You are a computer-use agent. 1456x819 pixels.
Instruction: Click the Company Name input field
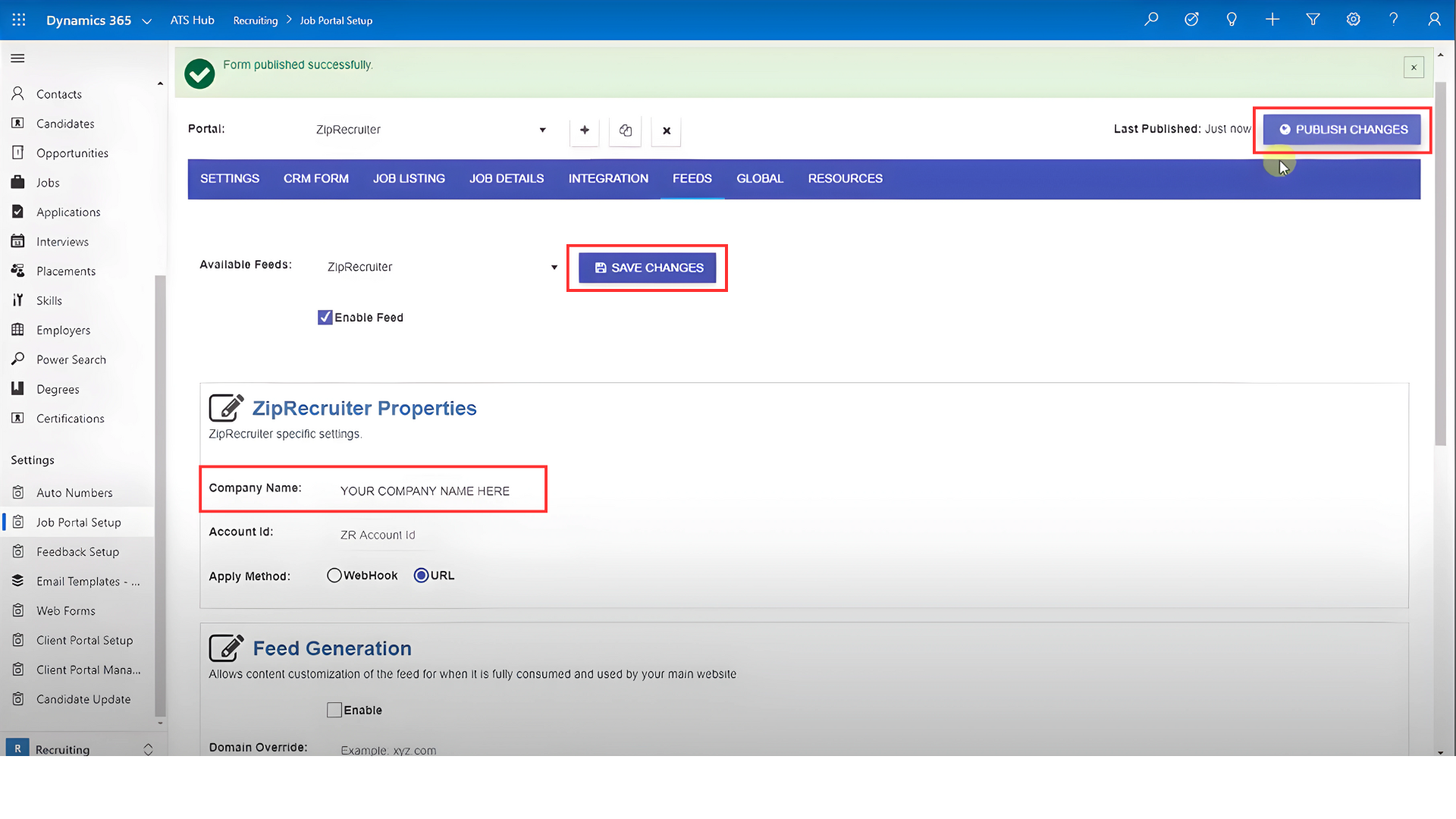[x=436, y=491]
